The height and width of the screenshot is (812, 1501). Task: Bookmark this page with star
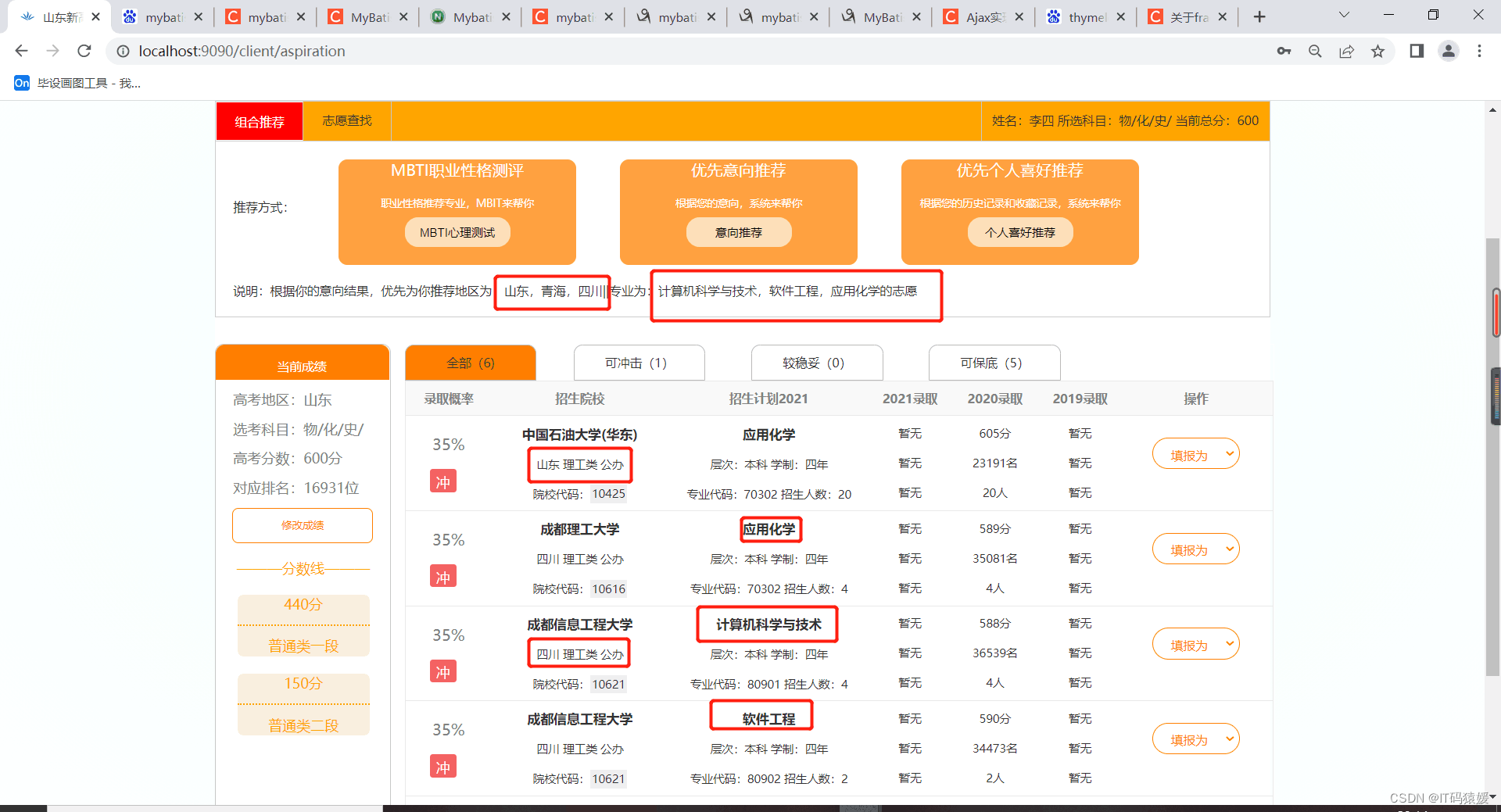coord(1377,51)
